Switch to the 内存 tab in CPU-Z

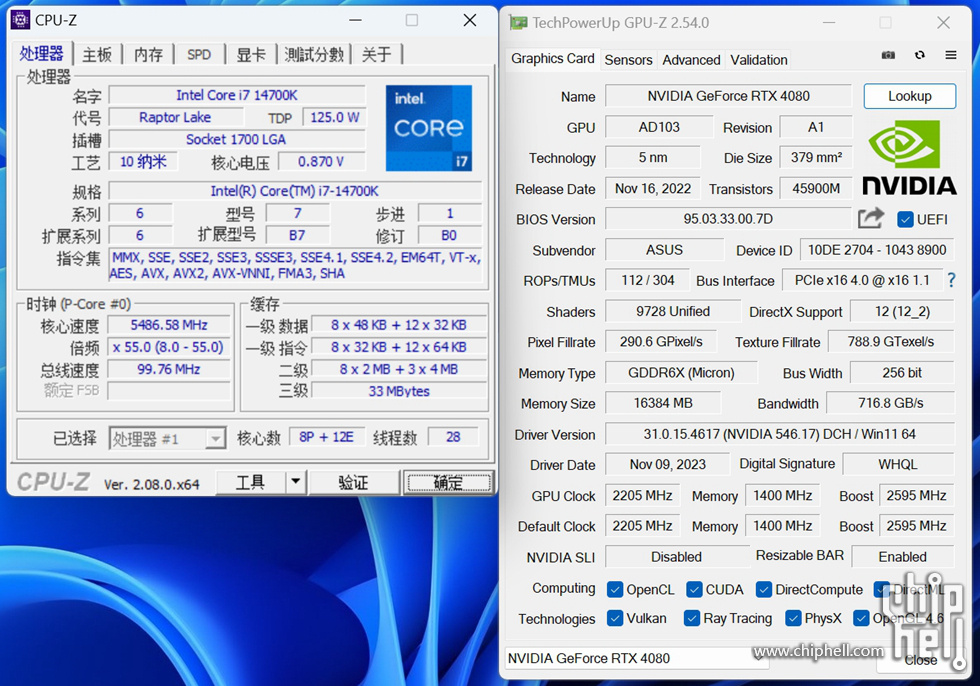pos(148,55)
